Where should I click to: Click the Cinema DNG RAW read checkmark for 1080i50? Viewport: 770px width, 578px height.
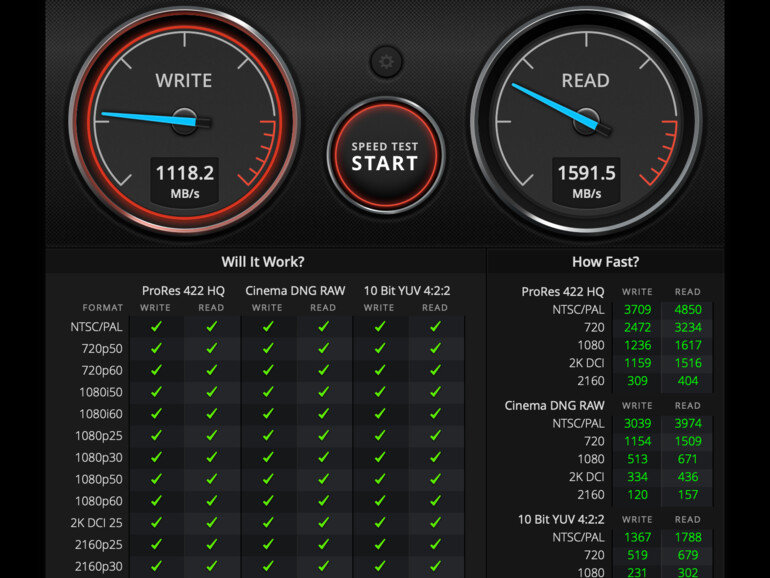point(323,392)
